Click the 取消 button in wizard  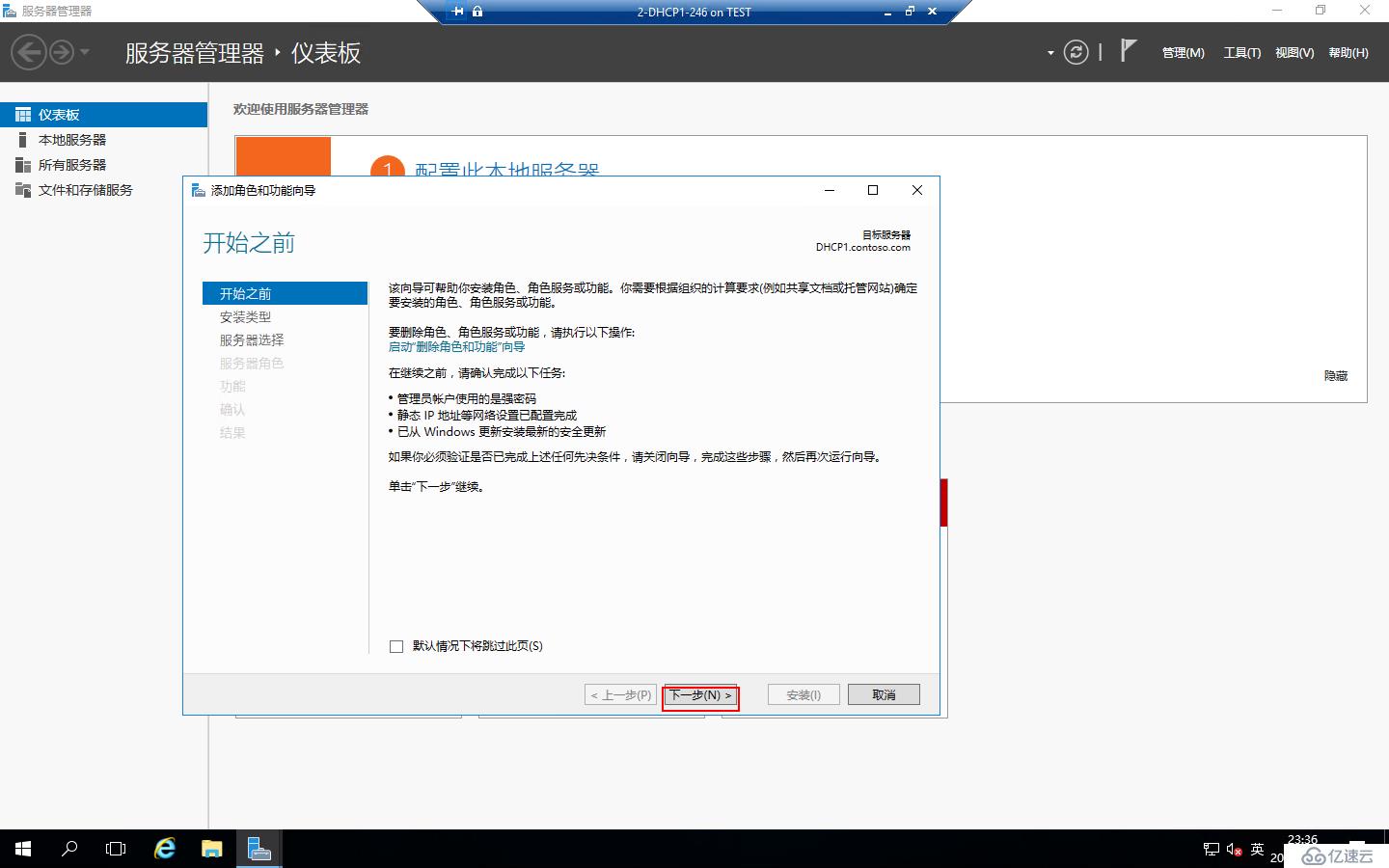(884, 694)
